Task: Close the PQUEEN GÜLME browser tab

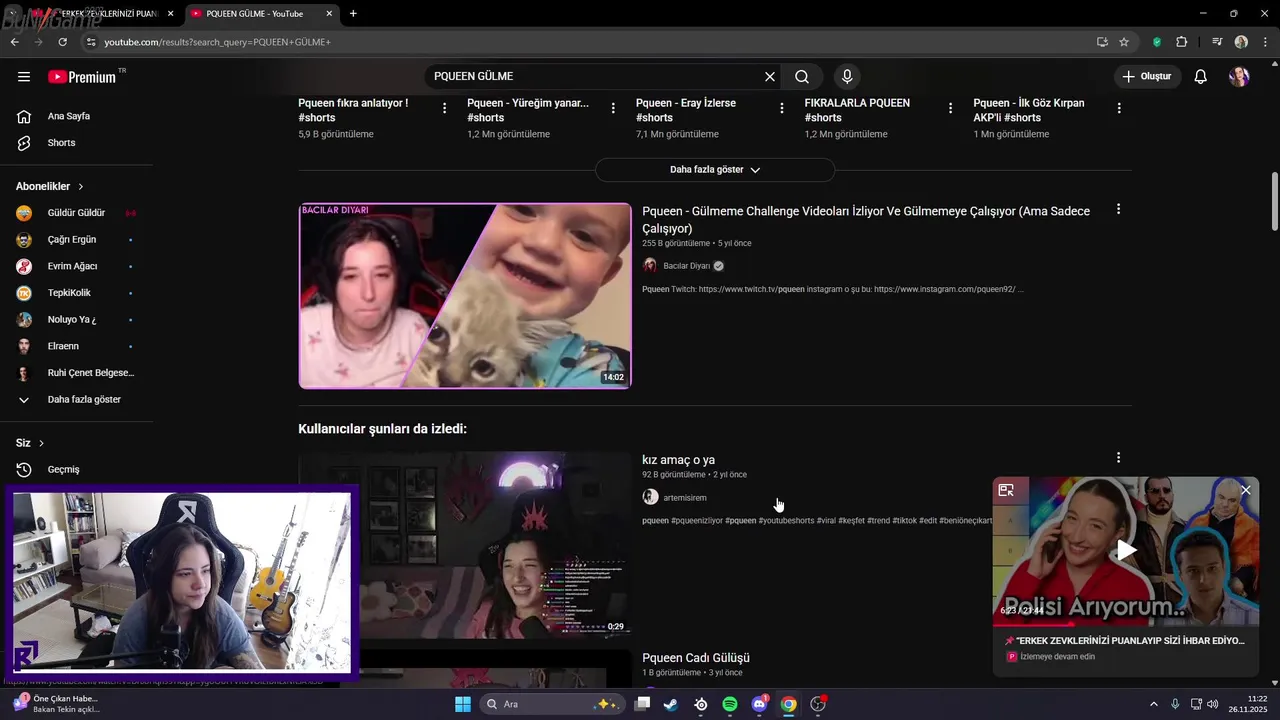Action: (329, 14)
